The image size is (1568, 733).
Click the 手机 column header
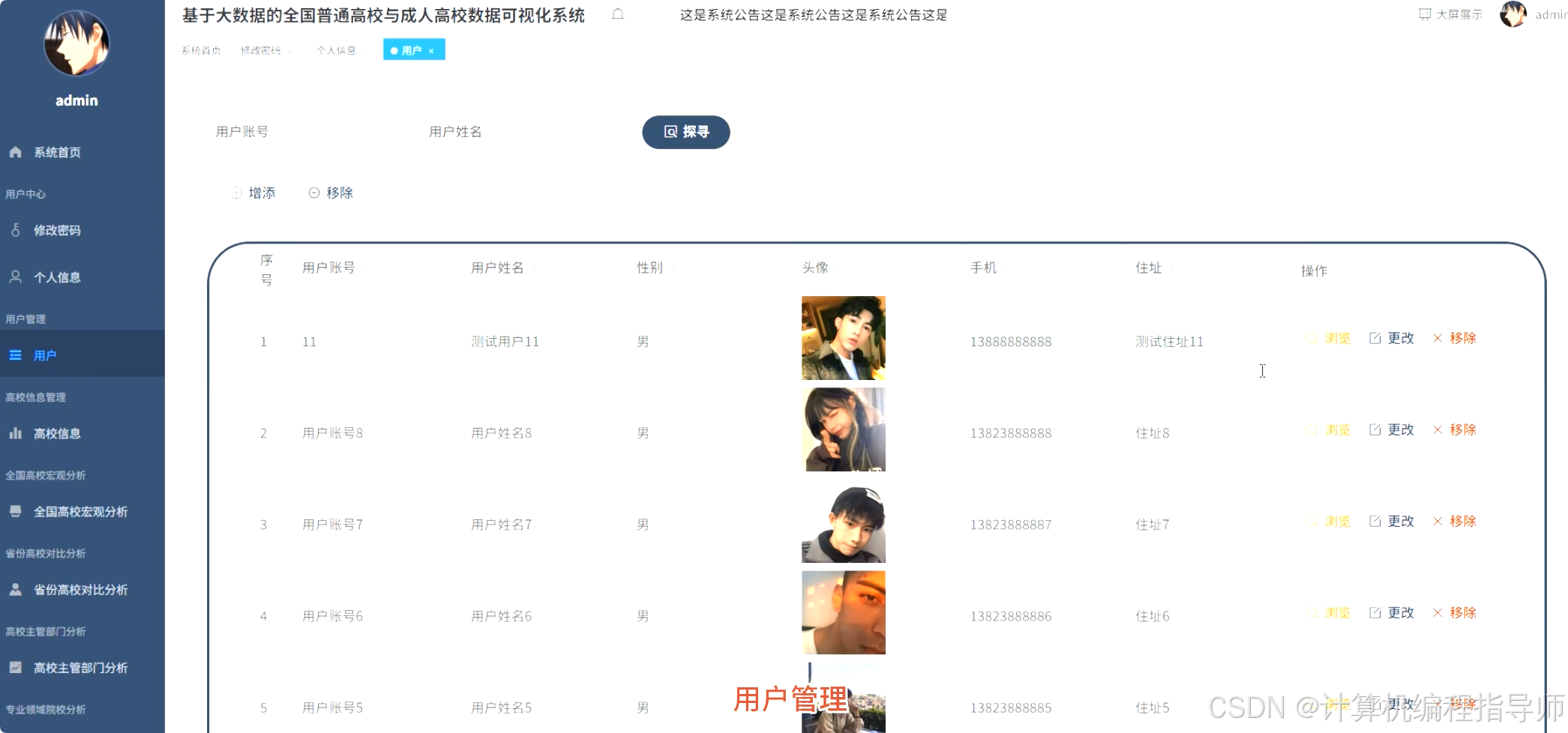pyautogui.click(x=983, y=268)
